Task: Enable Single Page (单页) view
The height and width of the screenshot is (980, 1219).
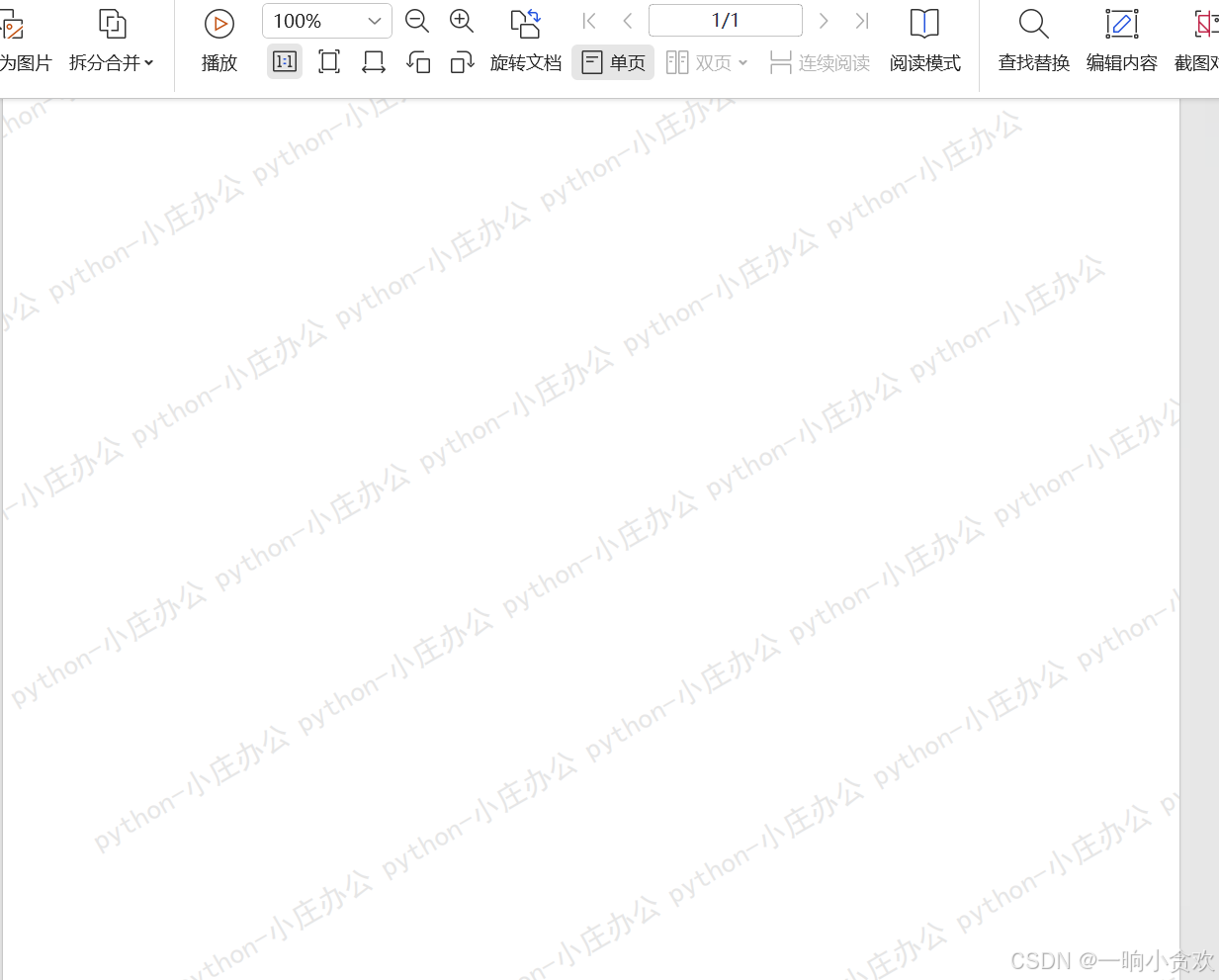Action: coord(613,62)
